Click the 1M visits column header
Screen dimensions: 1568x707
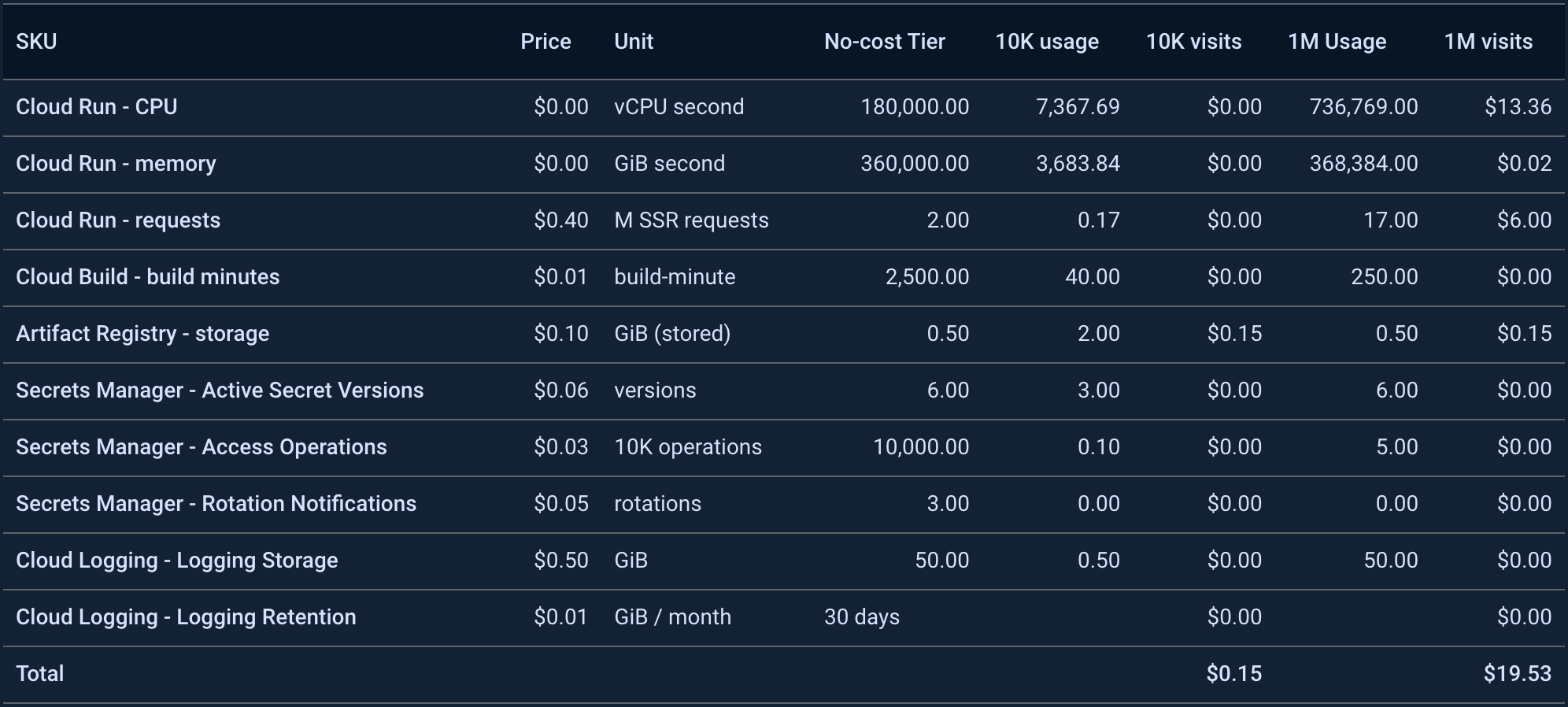point(1488,42)
